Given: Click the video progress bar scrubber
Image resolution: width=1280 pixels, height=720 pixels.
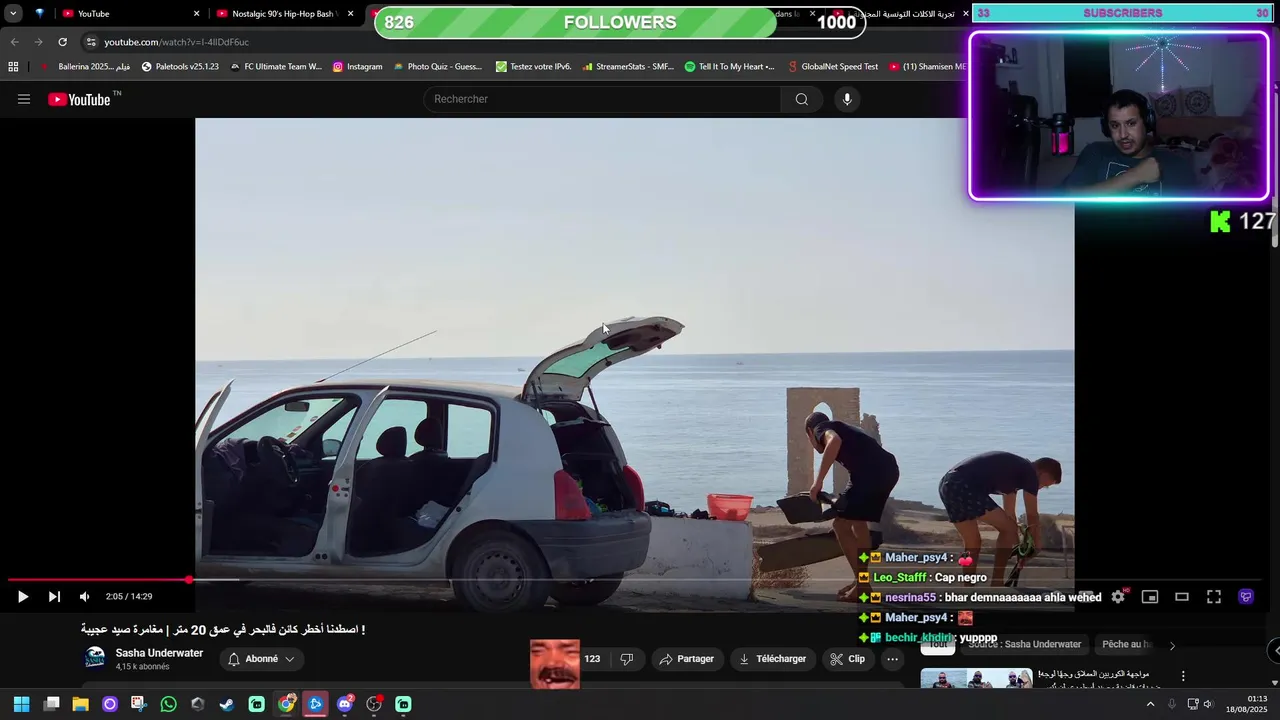Looking at the screenshot, I should pyautogui.click(x=189, y=579).
